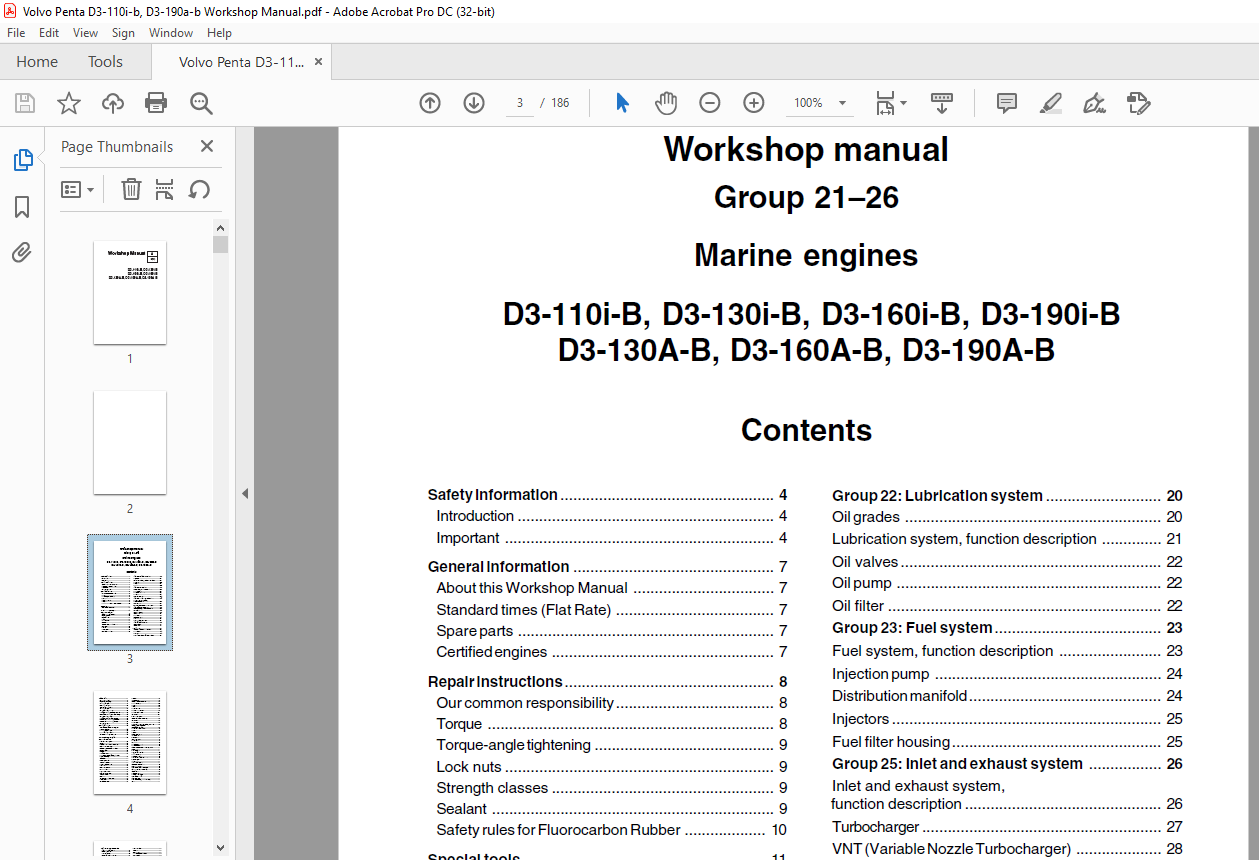The height and width of the screenshot is (860, 1259).
Task: Select the Volvo Penta D3-11... document tab
Action: point(241,62)
